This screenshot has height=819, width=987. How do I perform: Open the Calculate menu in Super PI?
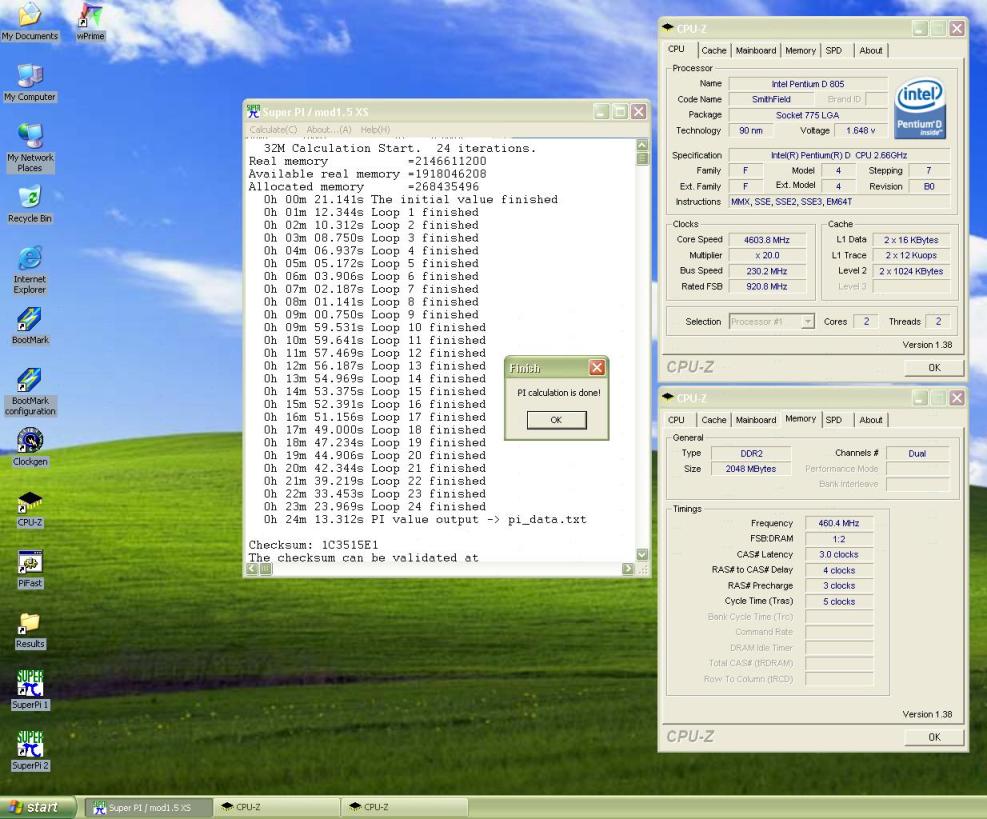point(273,130)
